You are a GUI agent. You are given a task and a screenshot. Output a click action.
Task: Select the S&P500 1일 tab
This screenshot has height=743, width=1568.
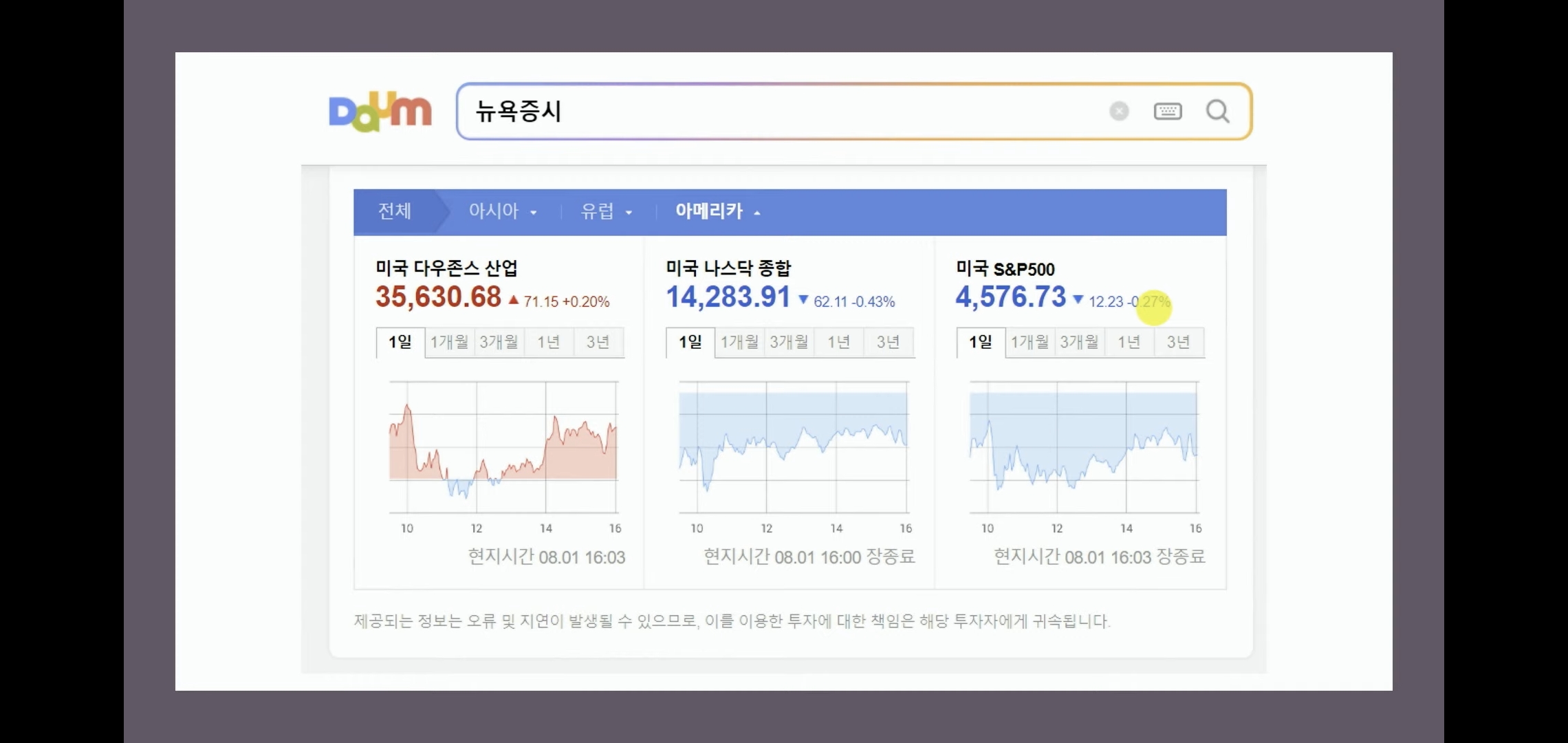[981, 342]
